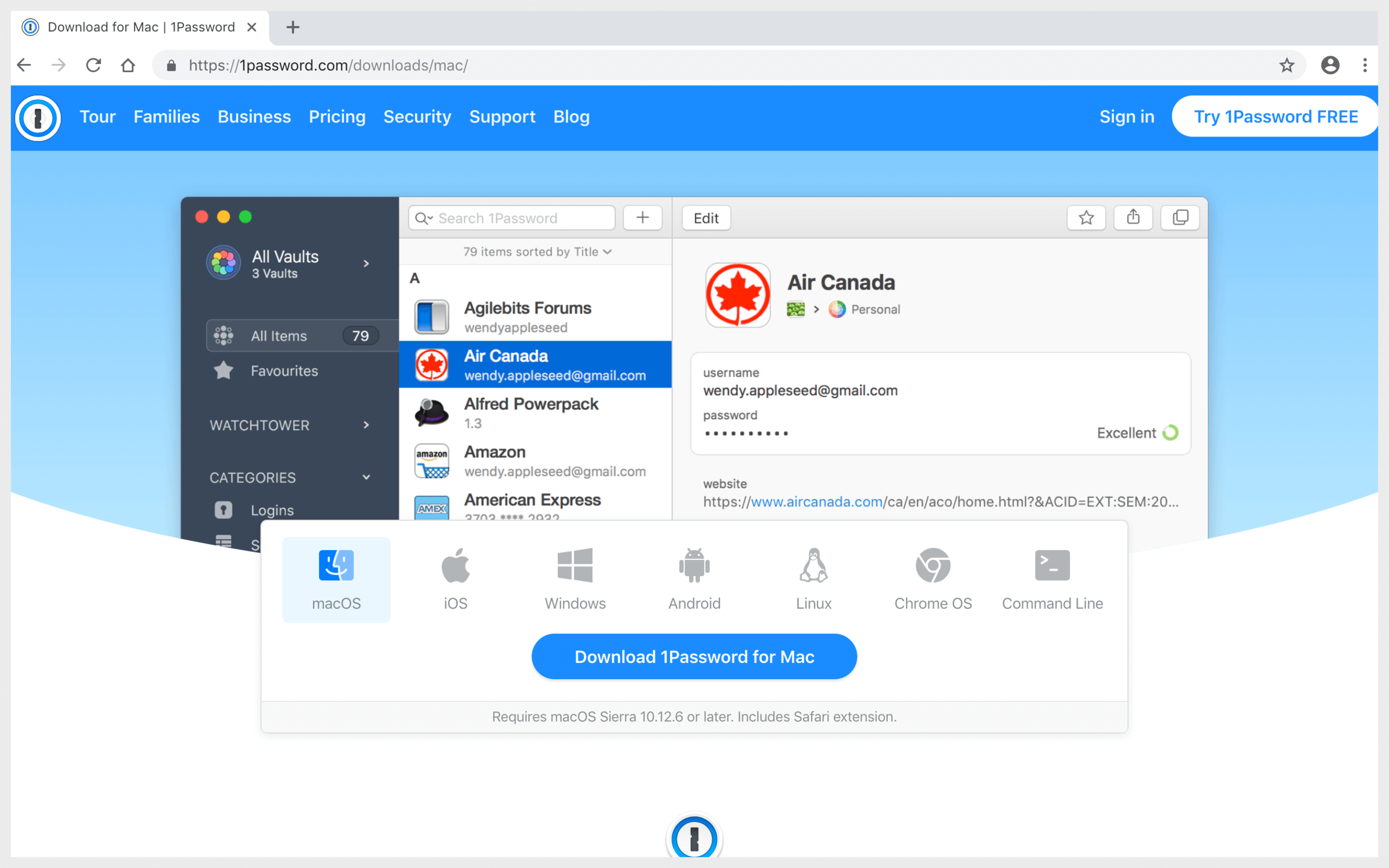Click the copy windows icon in the toolbar

[x=1180, y=218]
